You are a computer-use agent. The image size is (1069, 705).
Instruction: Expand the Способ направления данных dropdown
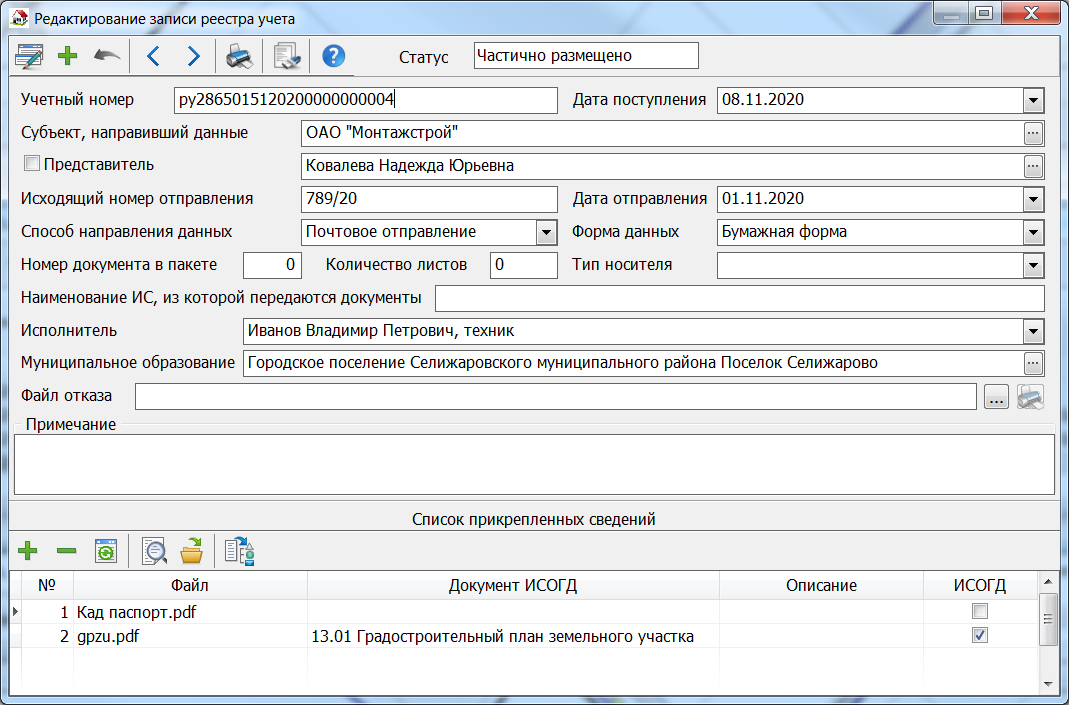tap(546, 232)
